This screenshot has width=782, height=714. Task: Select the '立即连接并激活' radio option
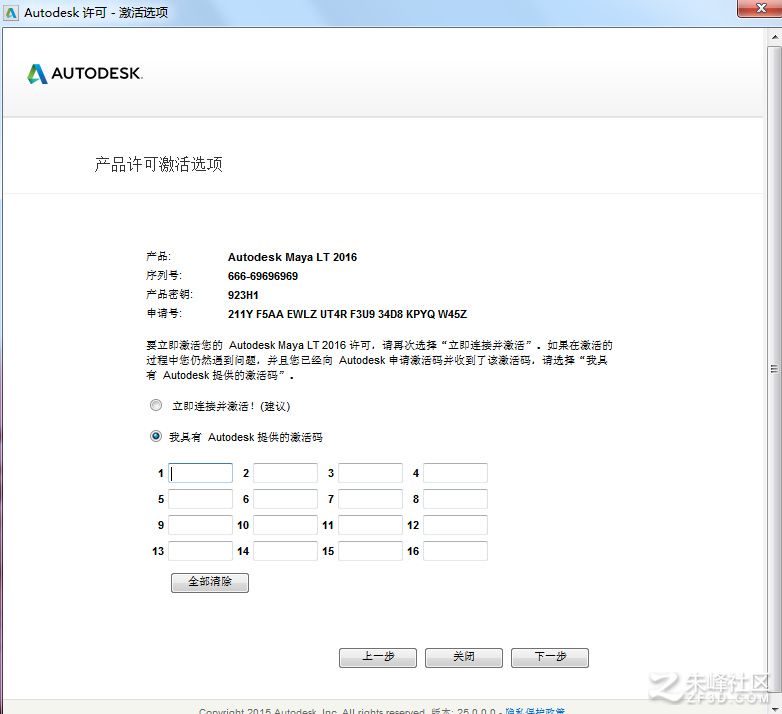click(156, 405)
